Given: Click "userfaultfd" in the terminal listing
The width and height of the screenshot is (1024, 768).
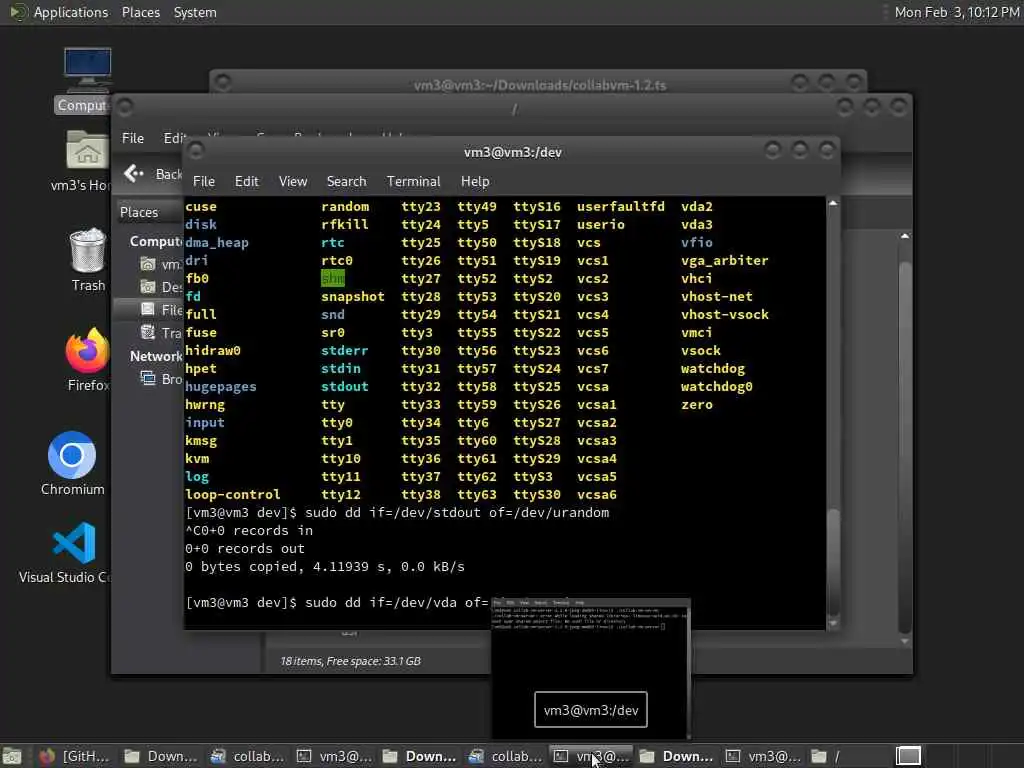Looking at the screenshot, I should pyautogui.click(x=620, y=206).
